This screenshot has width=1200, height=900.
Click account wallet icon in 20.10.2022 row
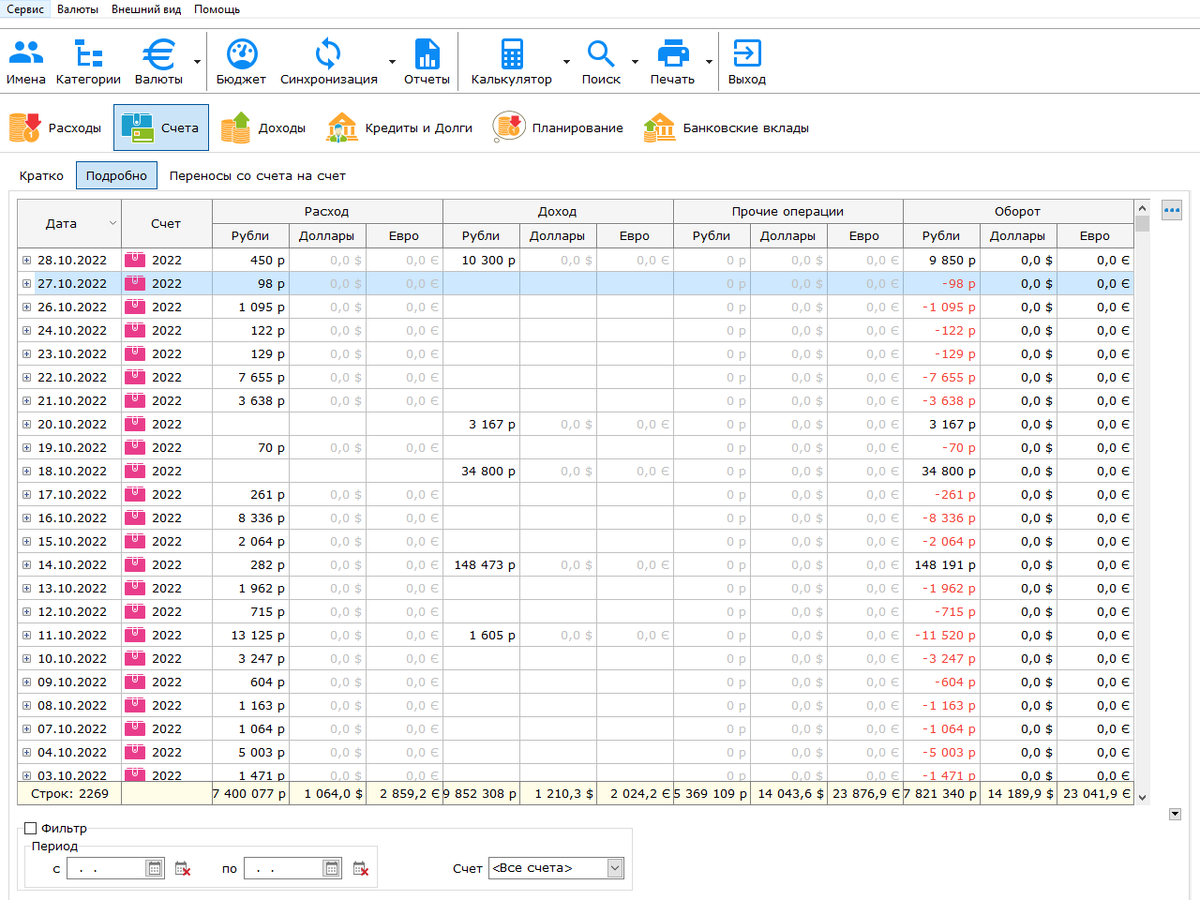pos(135,424)
